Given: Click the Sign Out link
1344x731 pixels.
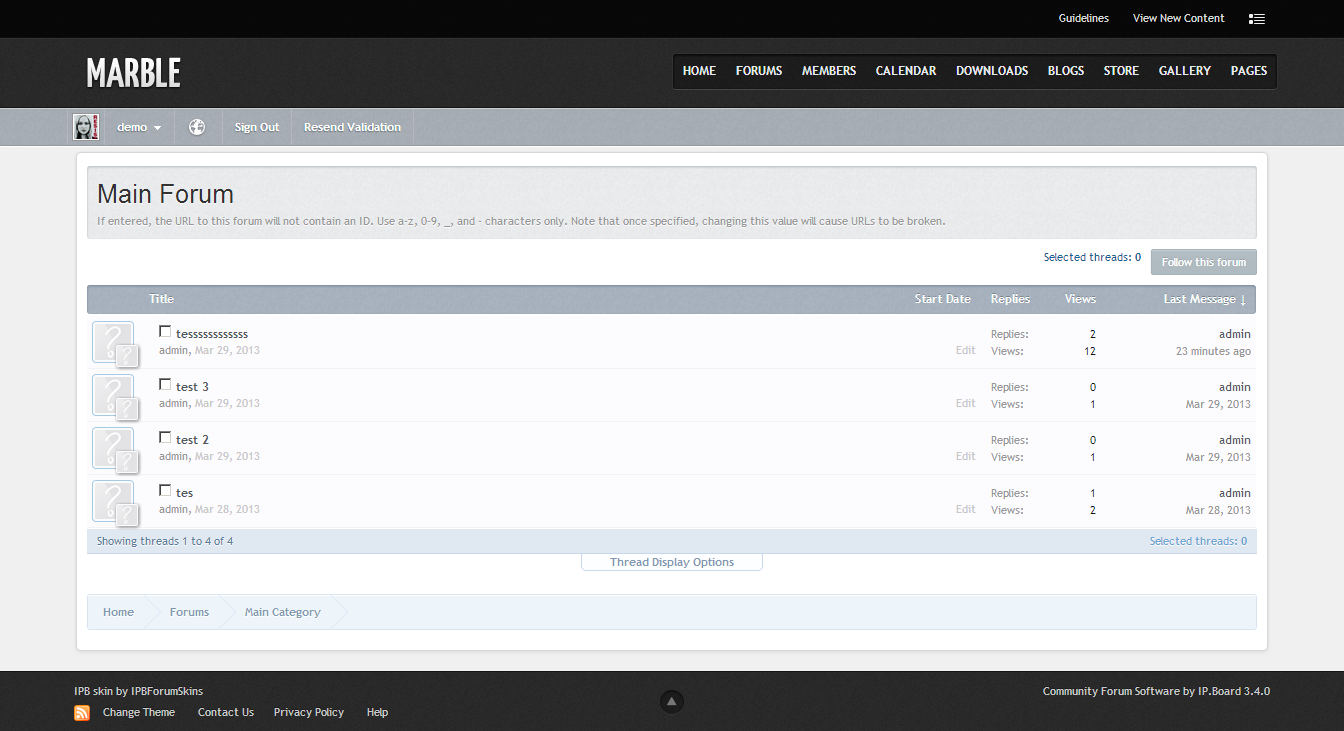Looking at the screenshot, I should 257,127.
